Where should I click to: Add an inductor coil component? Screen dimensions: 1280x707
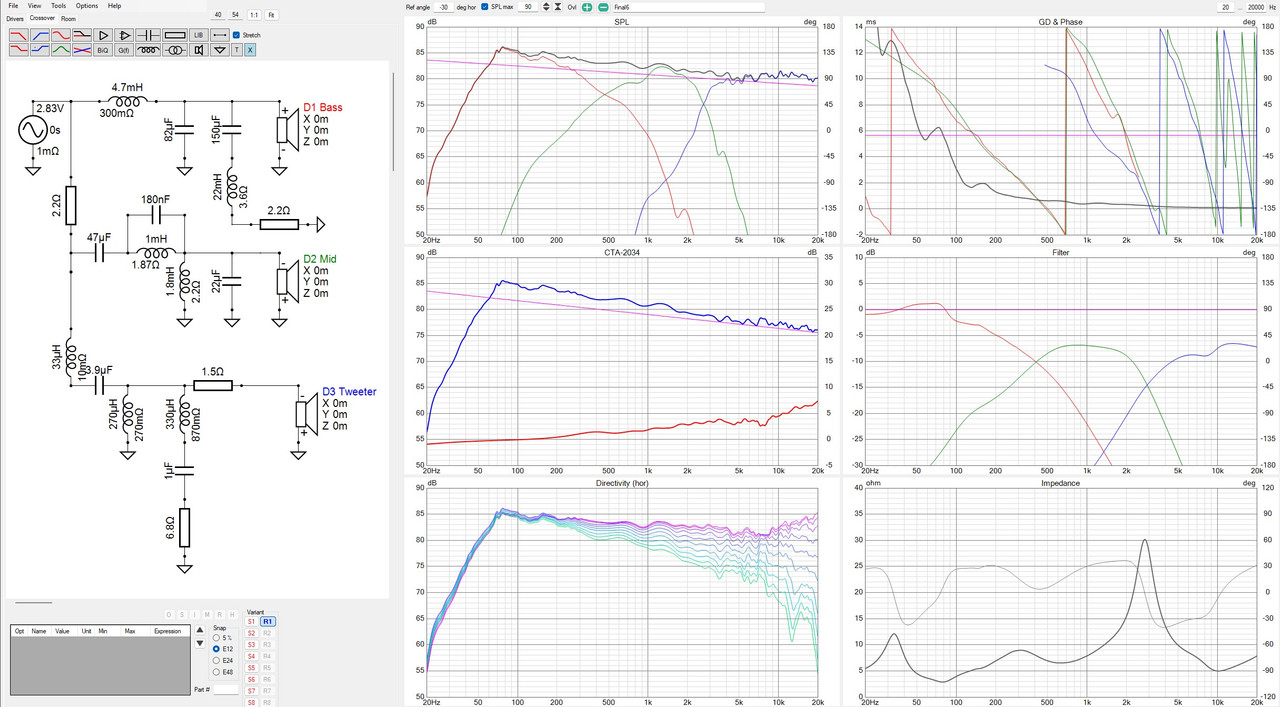point(148,49)
